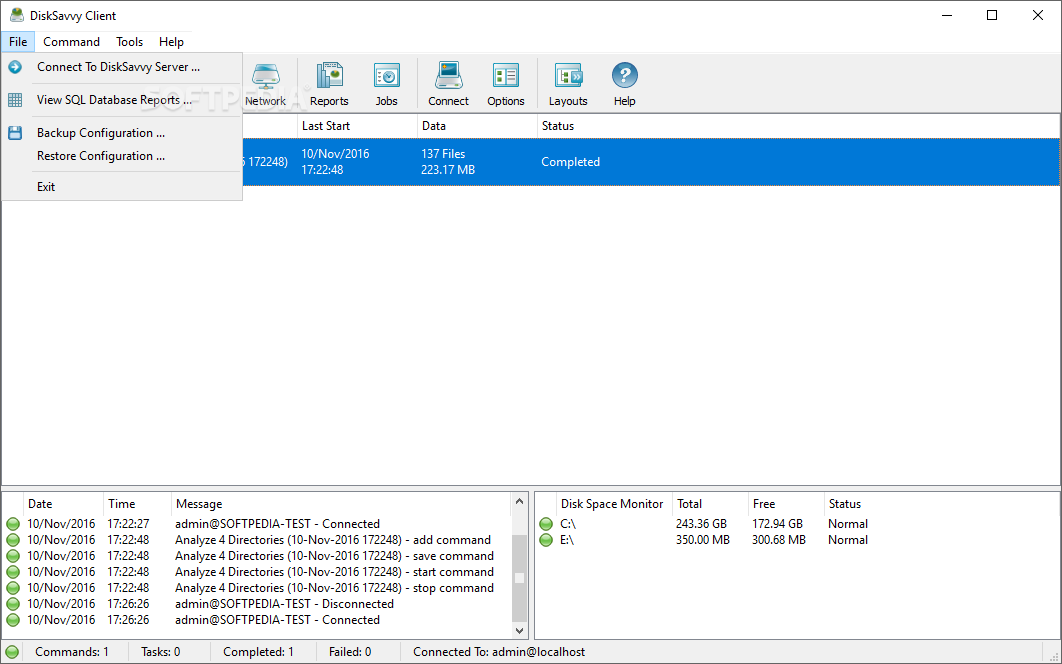This screenshot has height=664, width=1062.
Task: Click green icon of 'start command' log entry
Action: tap(13, 572)
